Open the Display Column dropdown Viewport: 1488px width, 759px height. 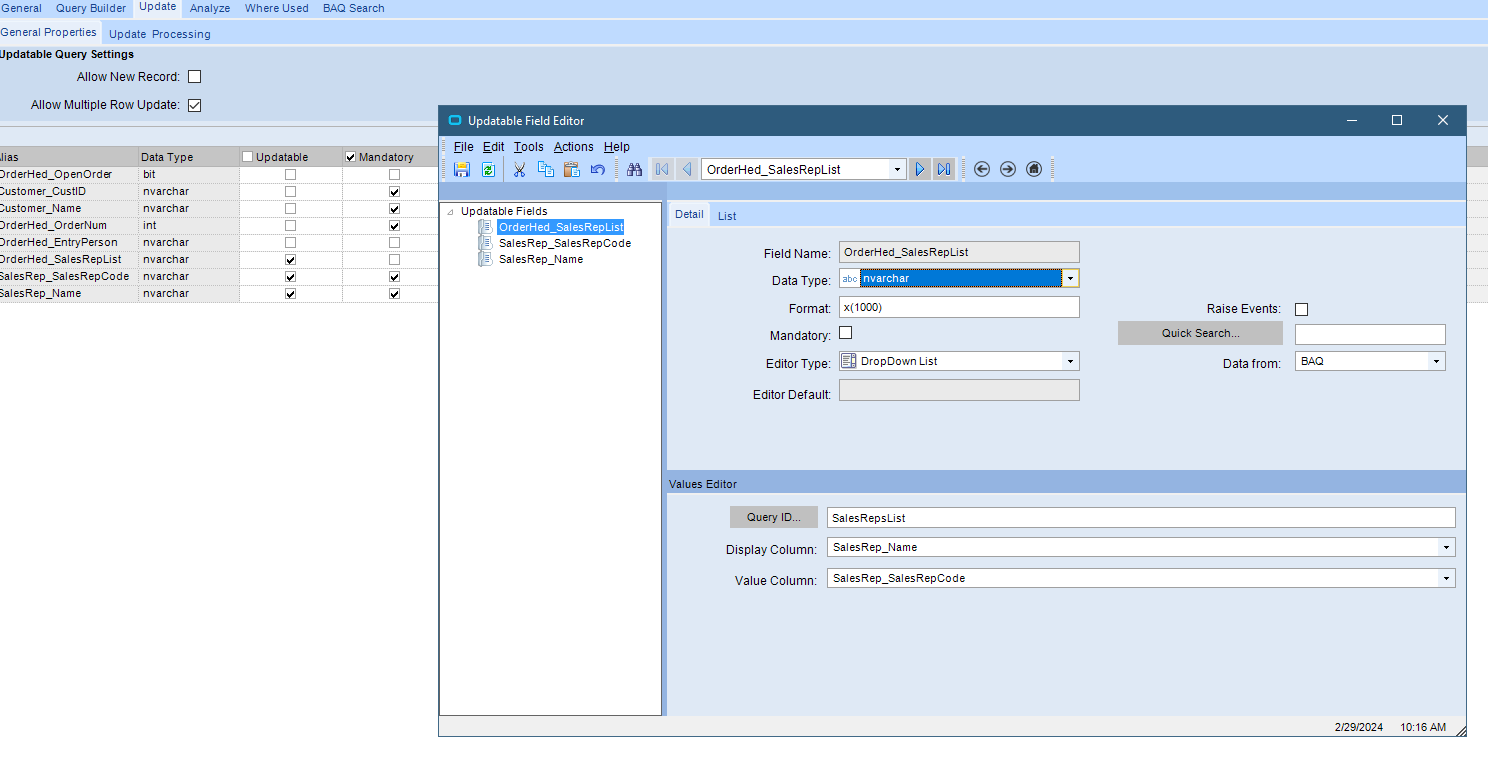[1446, 548]
